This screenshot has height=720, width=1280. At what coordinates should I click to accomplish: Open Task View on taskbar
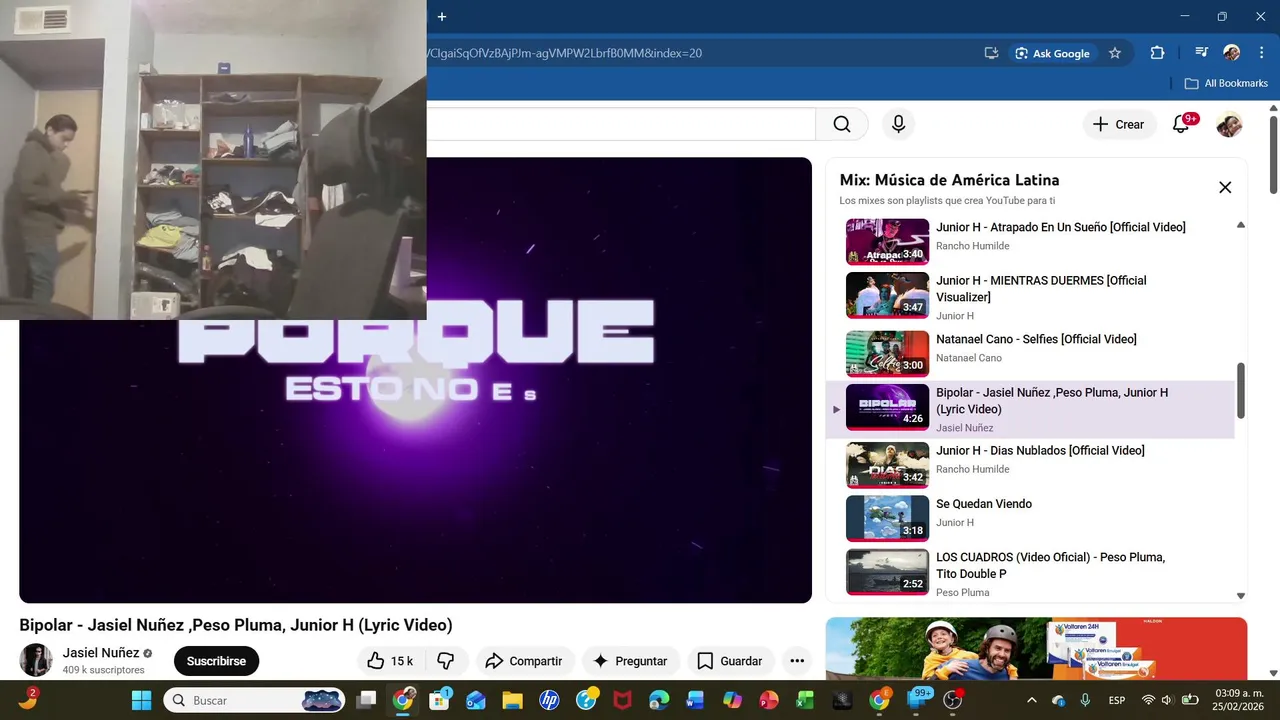point(367,700)
